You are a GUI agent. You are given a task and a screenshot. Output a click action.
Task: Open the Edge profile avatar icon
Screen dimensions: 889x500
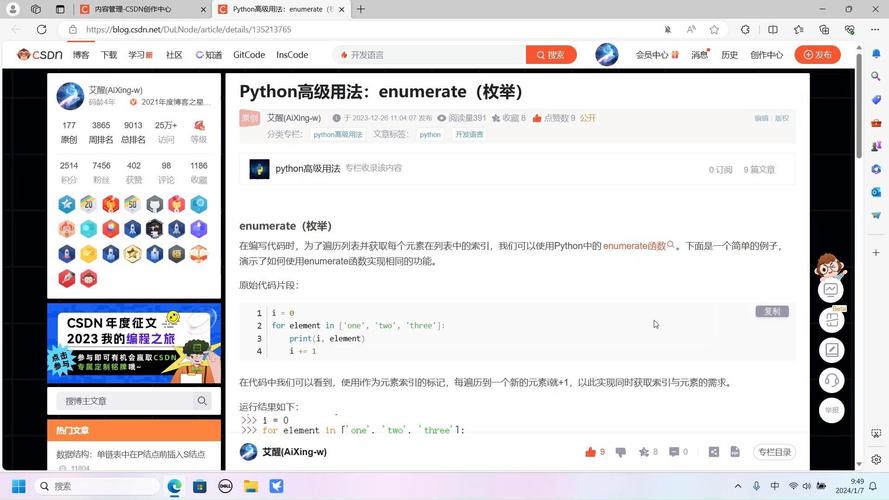(x=12, y=9)
